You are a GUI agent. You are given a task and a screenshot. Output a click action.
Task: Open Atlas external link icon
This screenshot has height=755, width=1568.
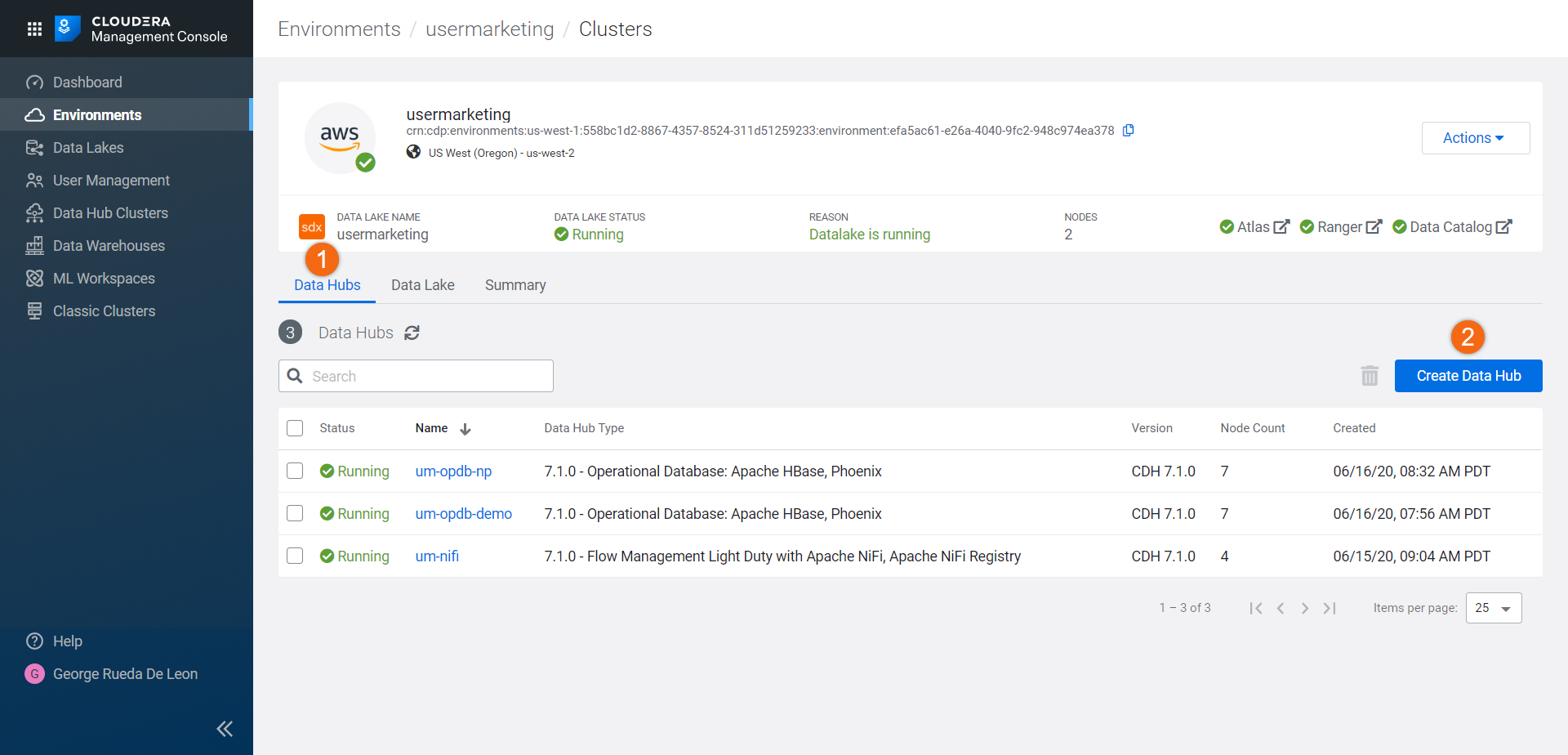tap(1282, 227)
